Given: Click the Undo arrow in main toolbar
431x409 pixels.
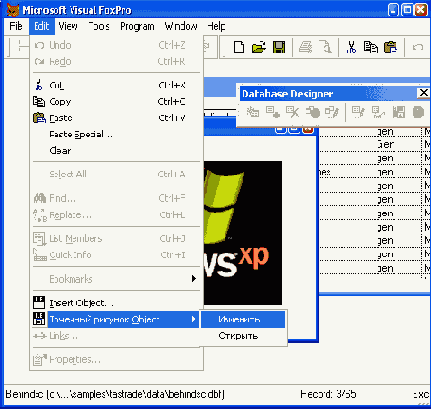Looking at the screenshot, I should coord(418,47).
